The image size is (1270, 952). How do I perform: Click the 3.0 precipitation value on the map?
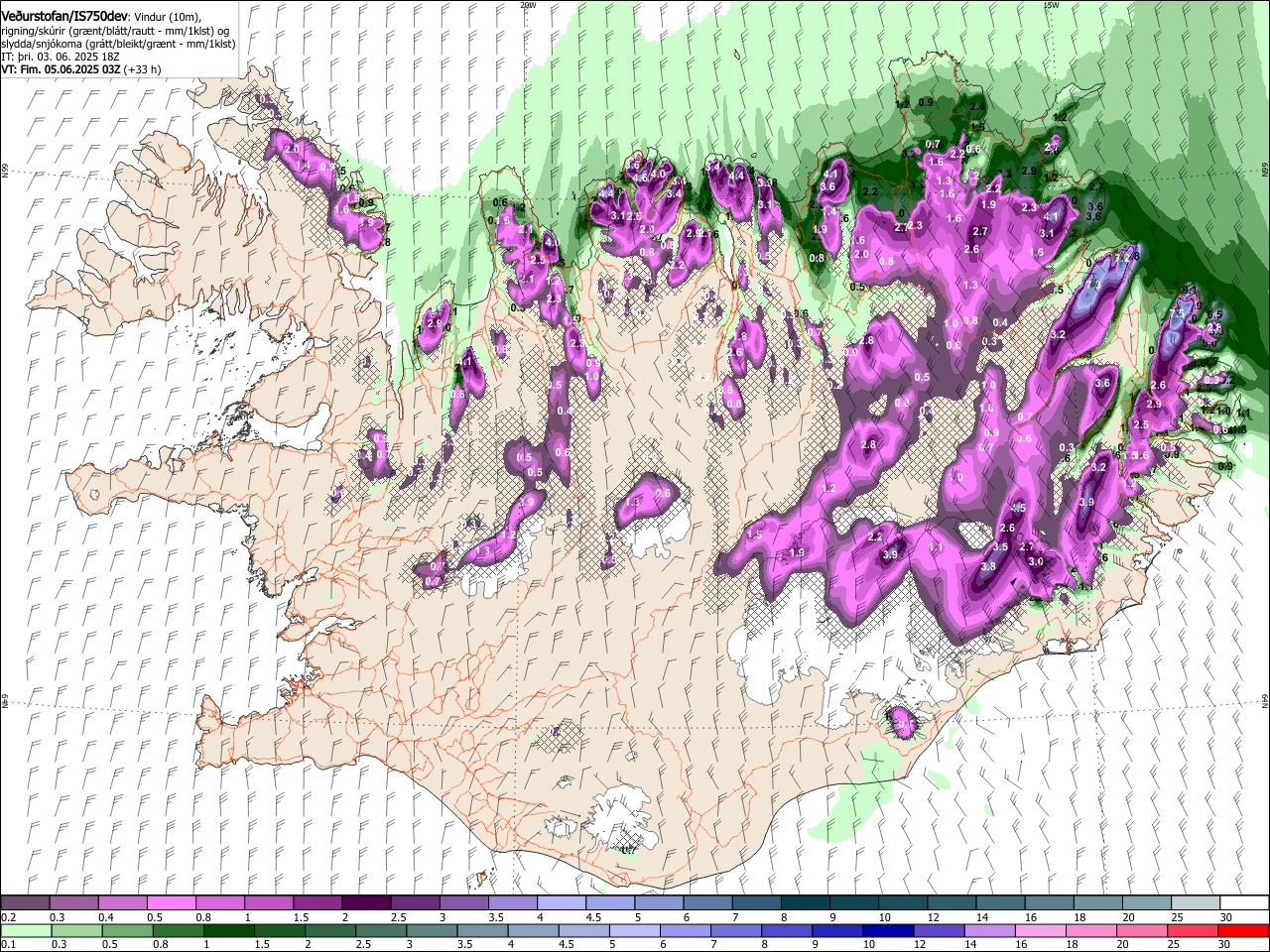(x=1036, y=561)
